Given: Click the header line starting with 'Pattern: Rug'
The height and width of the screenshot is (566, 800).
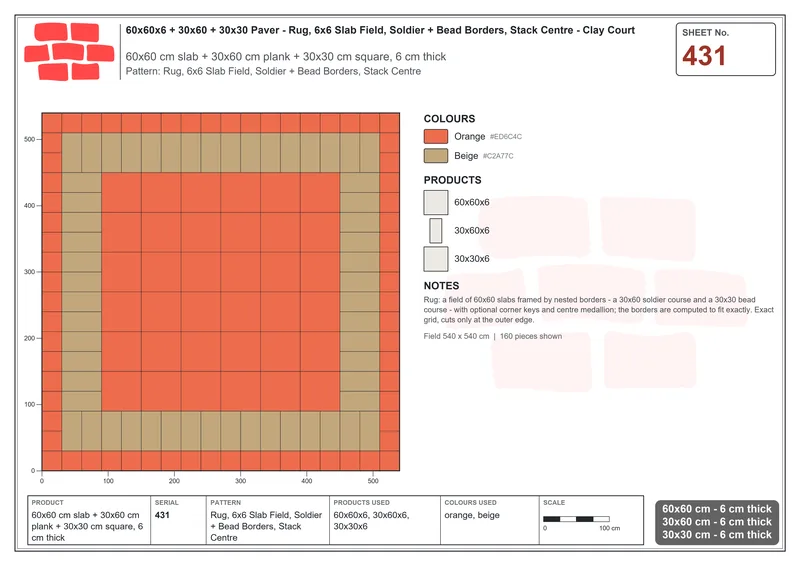Looking at the screenshot, I should tap(273, 71).
